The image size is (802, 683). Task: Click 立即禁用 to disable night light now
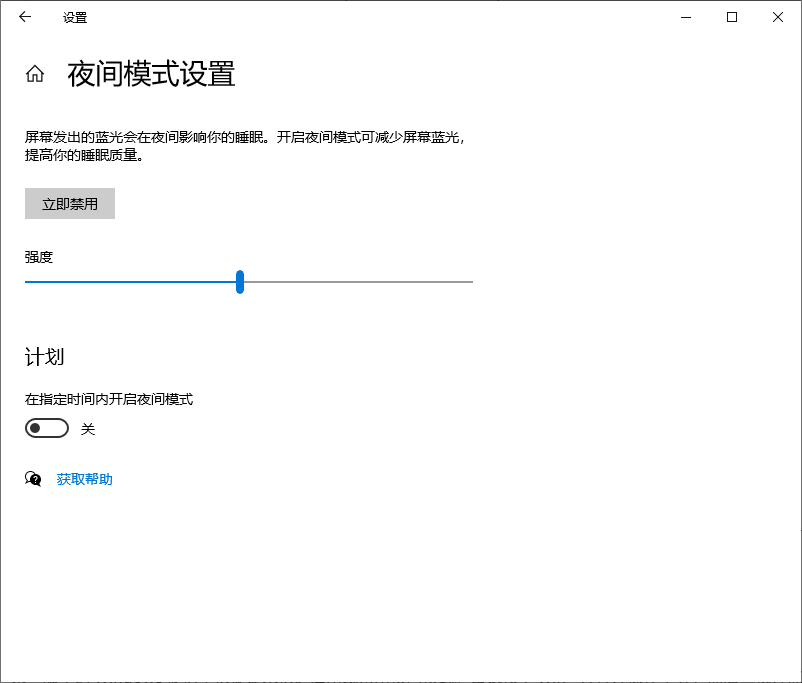coord(69,203)
